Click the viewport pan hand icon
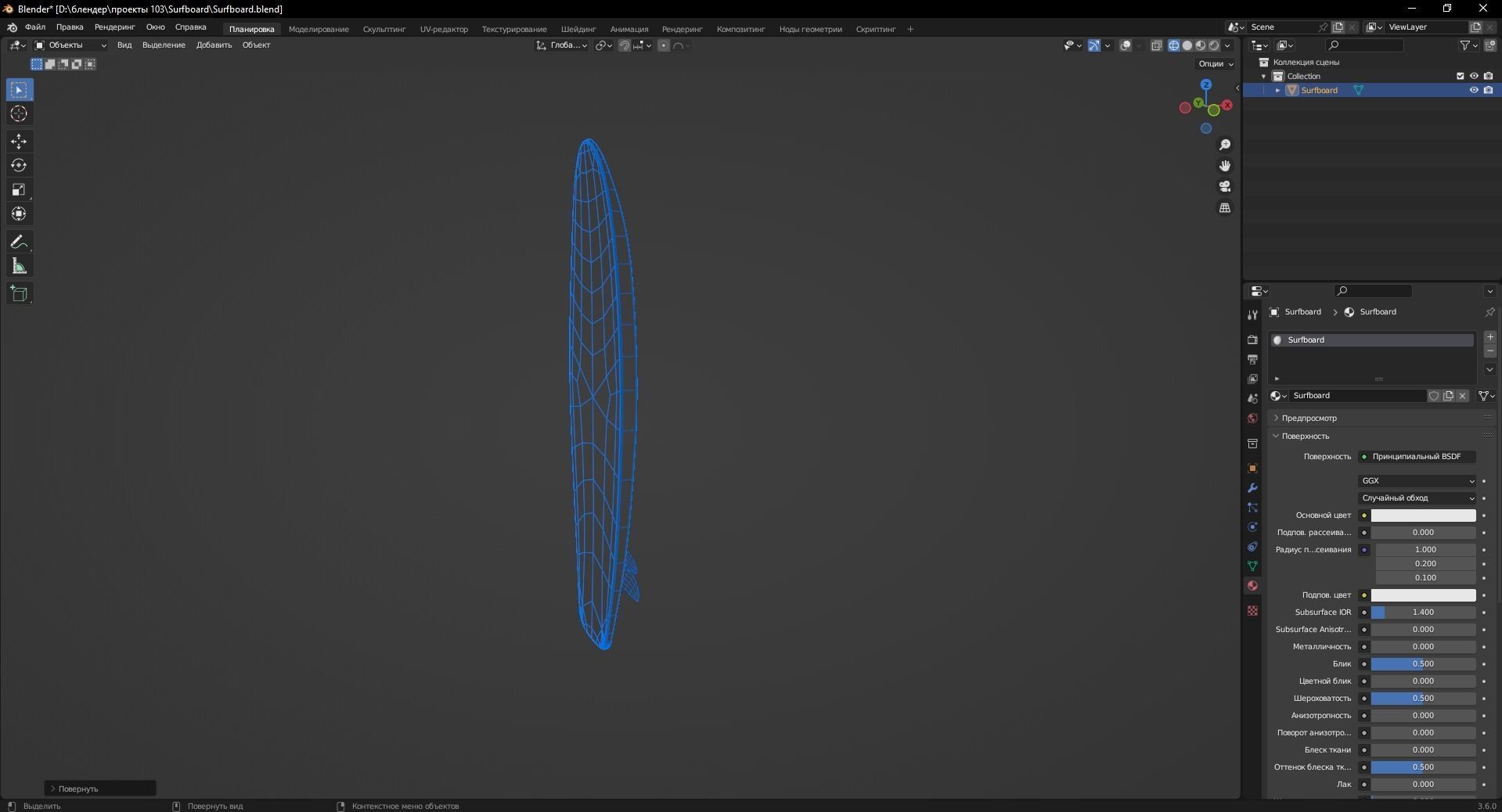The width and height of the screenshot is (1502, 812). (1225, 166)
